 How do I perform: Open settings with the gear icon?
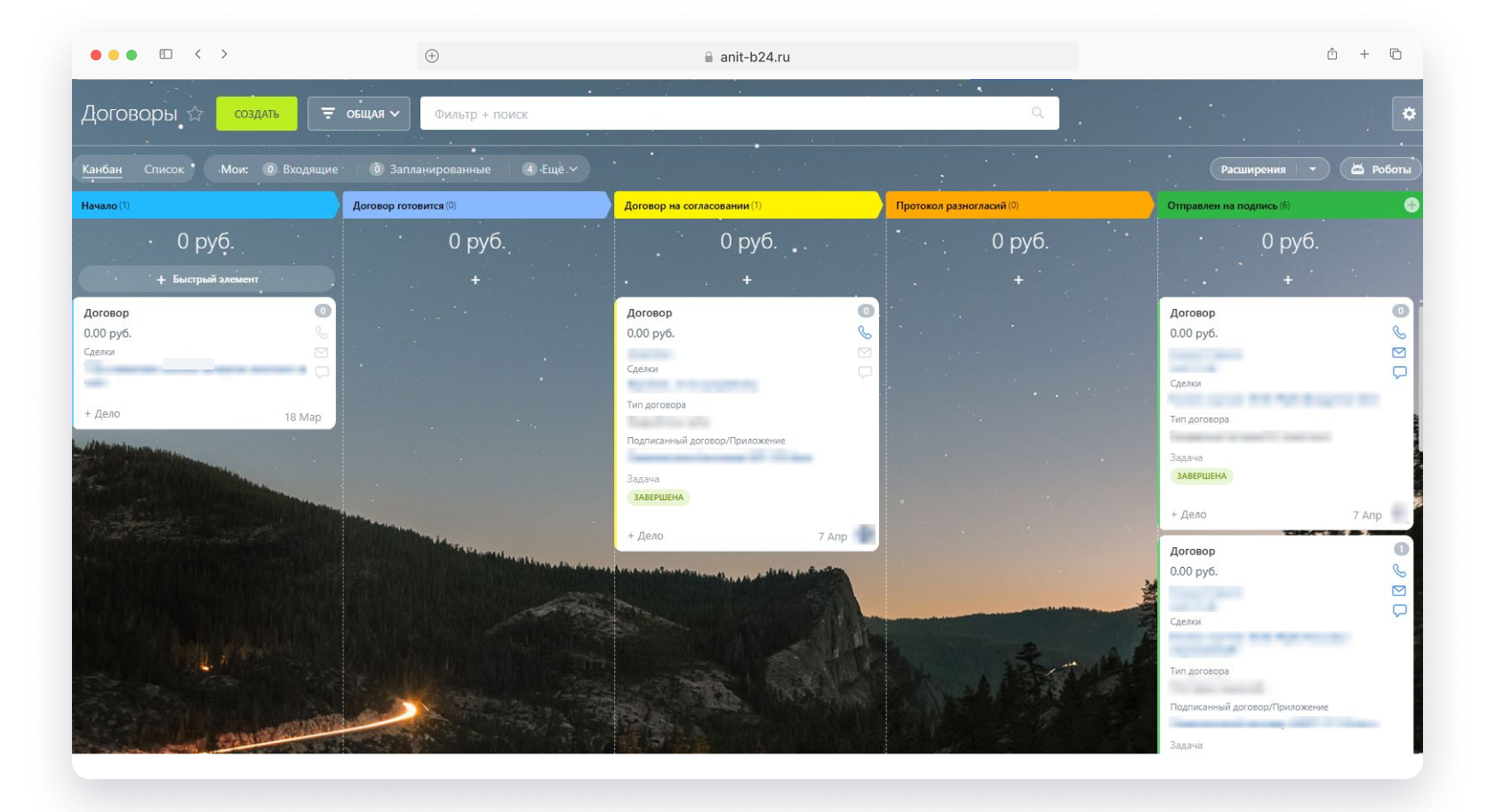pyautogui.click(x=1408, y=114)
